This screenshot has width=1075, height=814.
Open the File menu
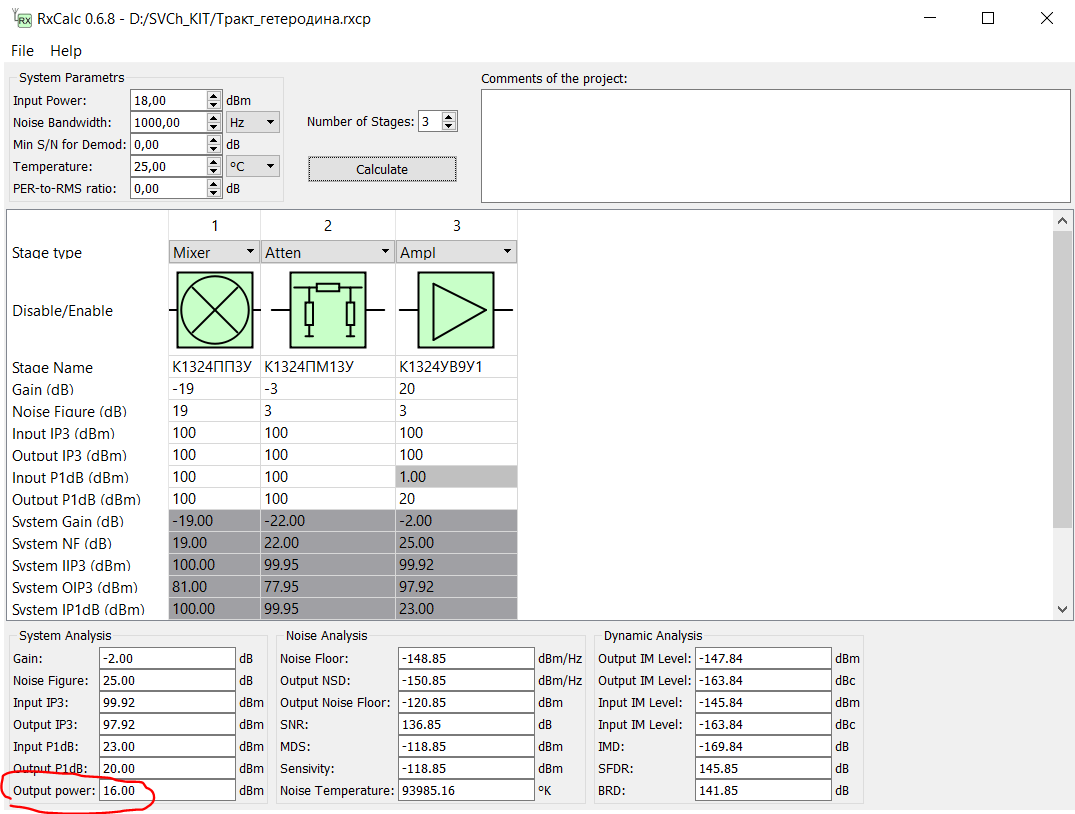(x=23, y=51)
